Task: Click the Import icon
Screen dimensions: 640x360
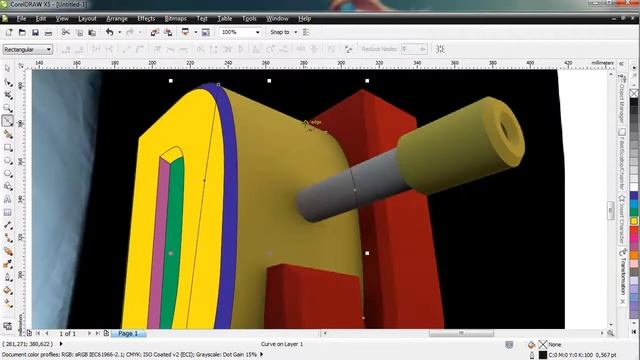Action: click(x=154, y=32)
